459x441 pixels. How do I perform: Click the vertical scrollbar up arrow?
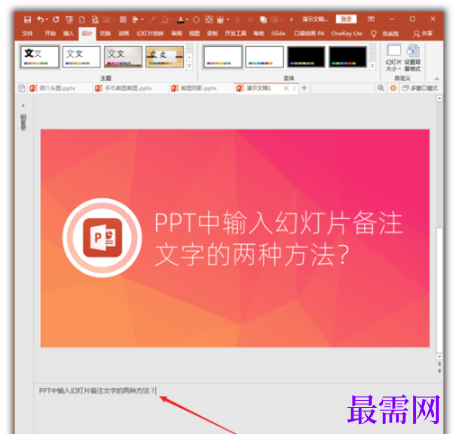[x=440, y=98]
